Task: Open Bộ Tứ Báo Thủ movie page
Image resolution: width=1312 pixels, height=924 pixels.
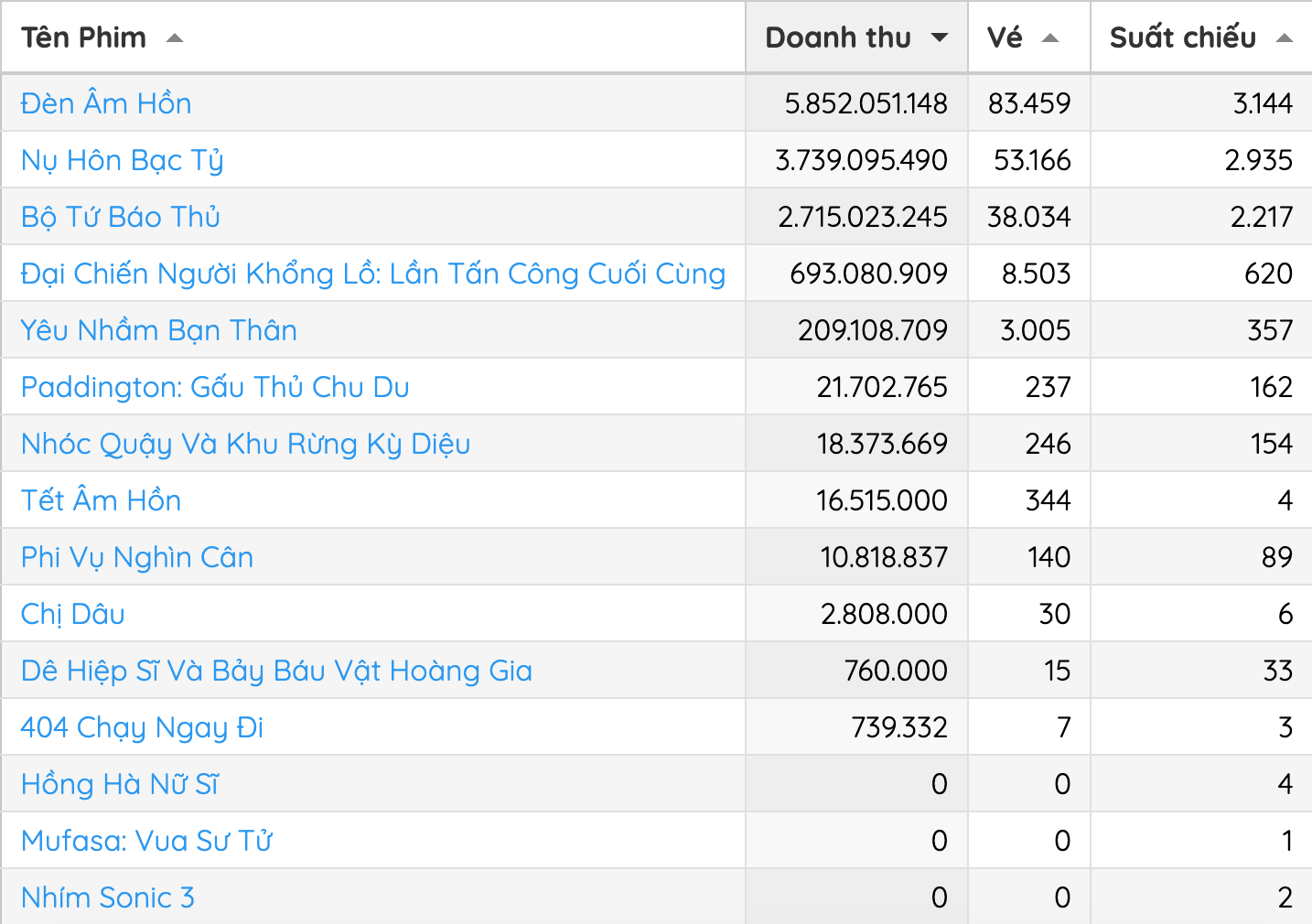Action: click(121, 217)
